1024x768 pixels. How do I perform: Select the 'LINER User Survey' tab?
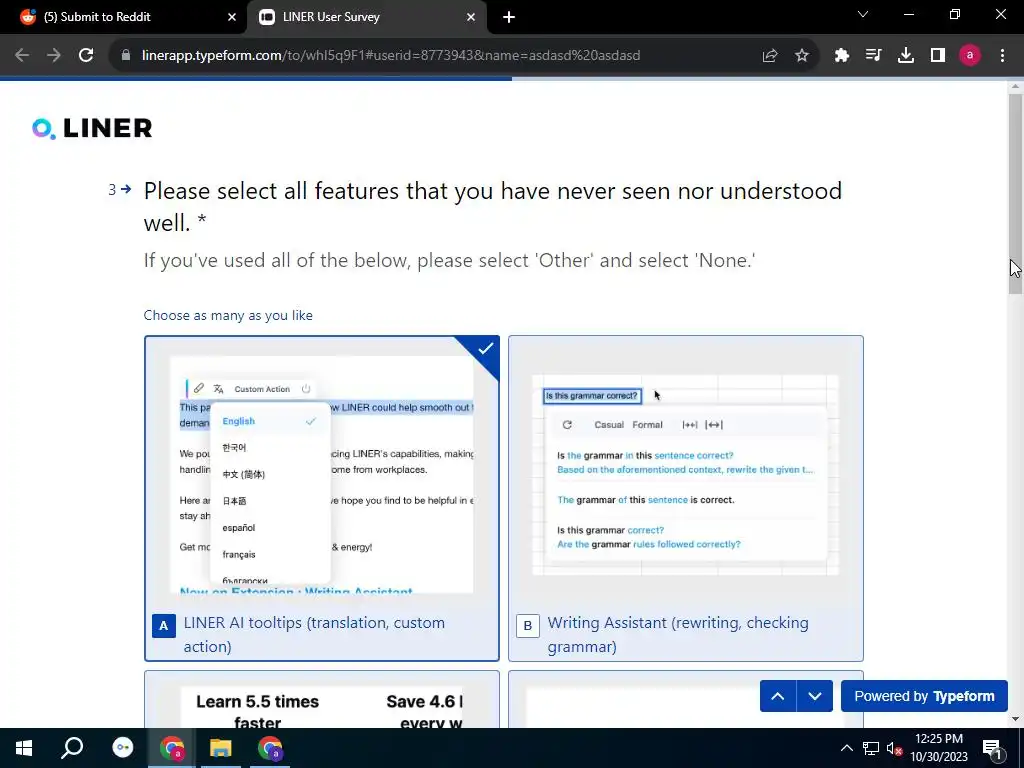click(x=366, y=17)
